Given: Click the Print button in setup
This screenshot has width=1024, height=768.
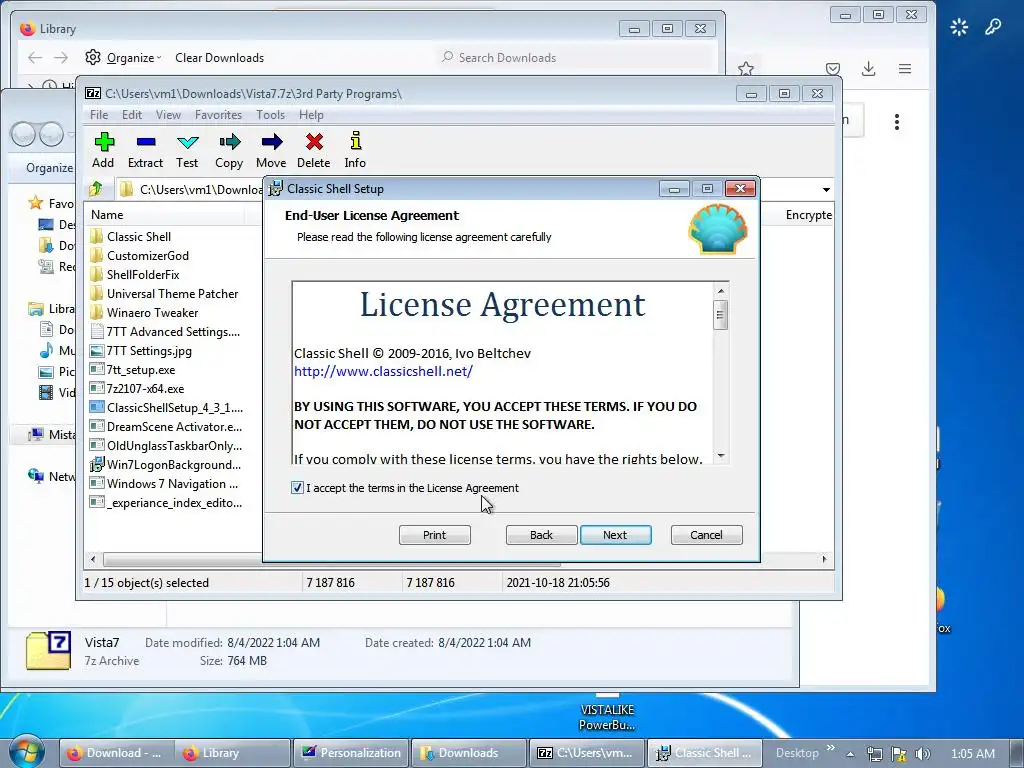Looking at the screenshot, I should [434, 535].
